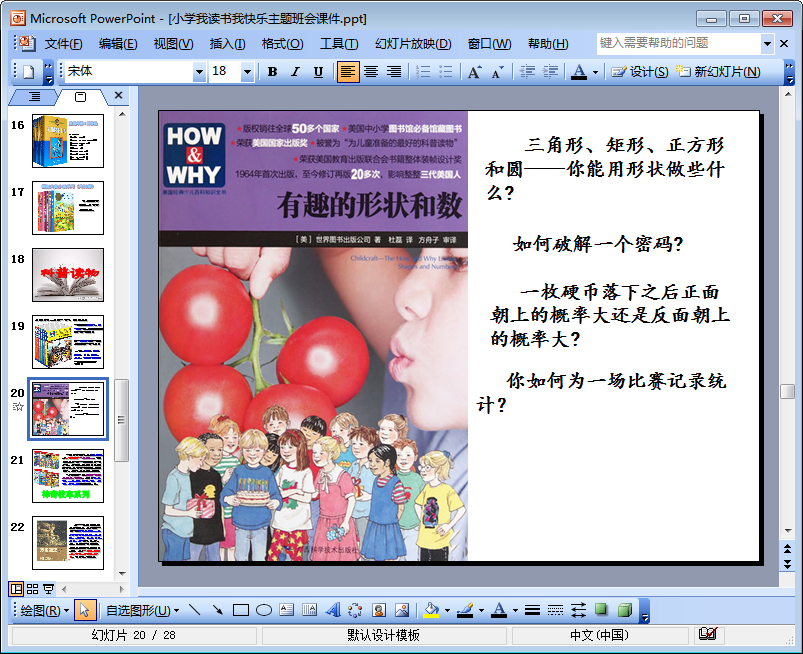Insert diagram or organization chart

coord(355,610)
